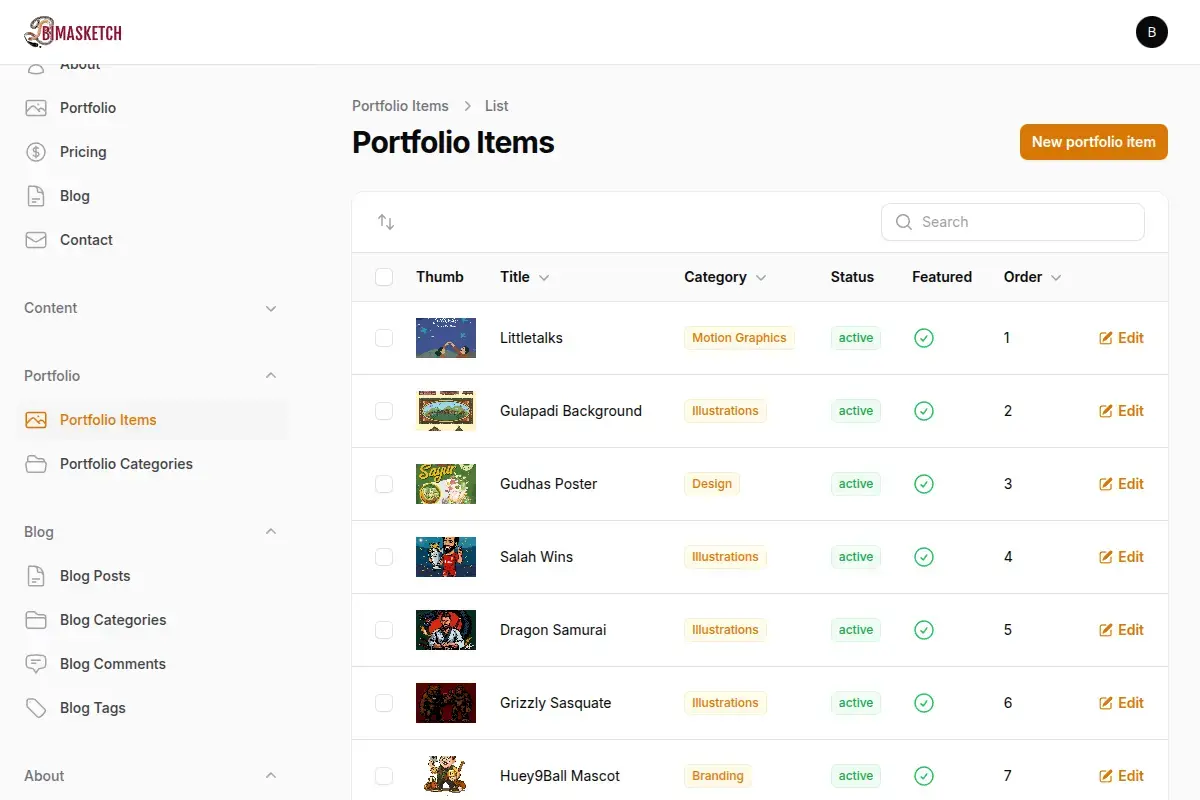Viewport: 1200px width, 800px height.
Task: Click featured checkmark for Gulapadi Background
Action: 924,411
